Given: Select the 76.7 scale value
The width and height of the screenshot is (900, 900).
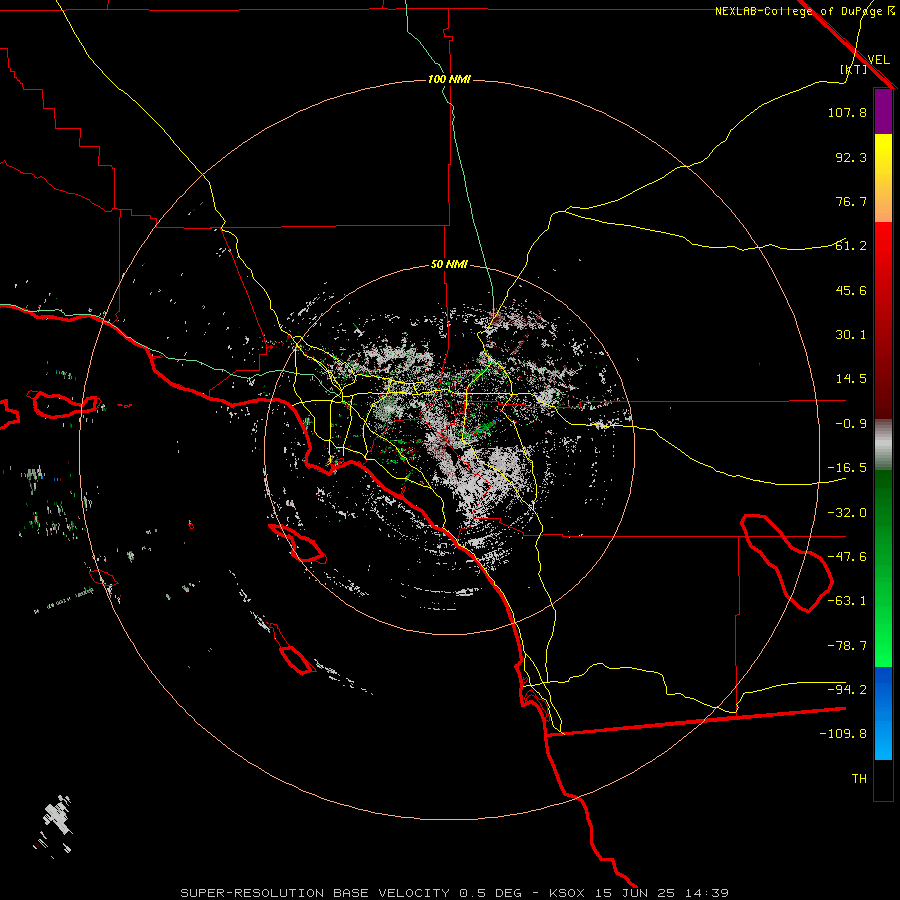Looking at the screenshot, I should tap(851, 201).
